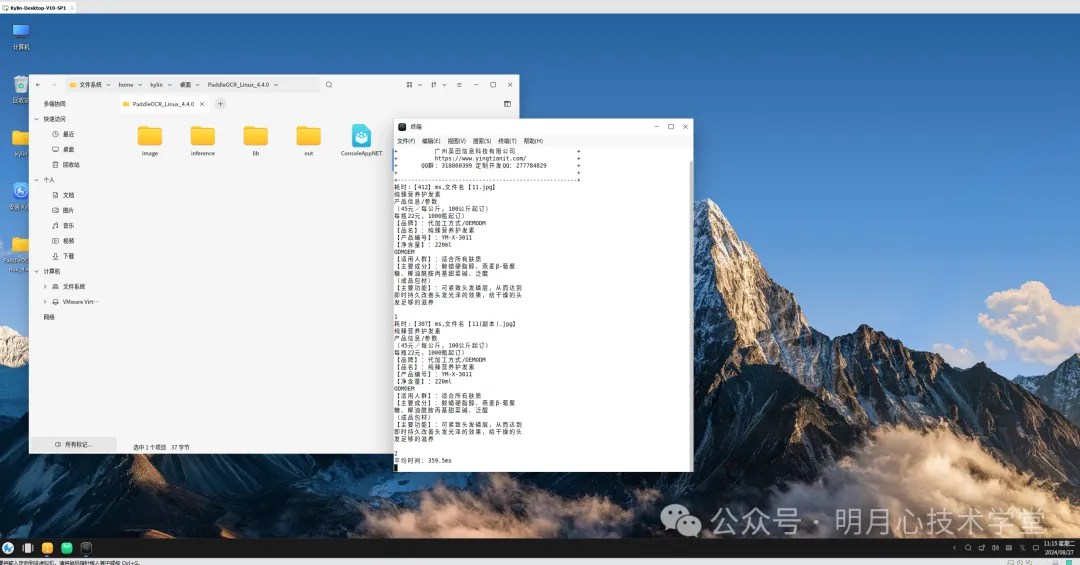This screenshot has height=565, width=1080.
Task: Open the keyboard input method tray icon
Action: (x=1009, y=548)
